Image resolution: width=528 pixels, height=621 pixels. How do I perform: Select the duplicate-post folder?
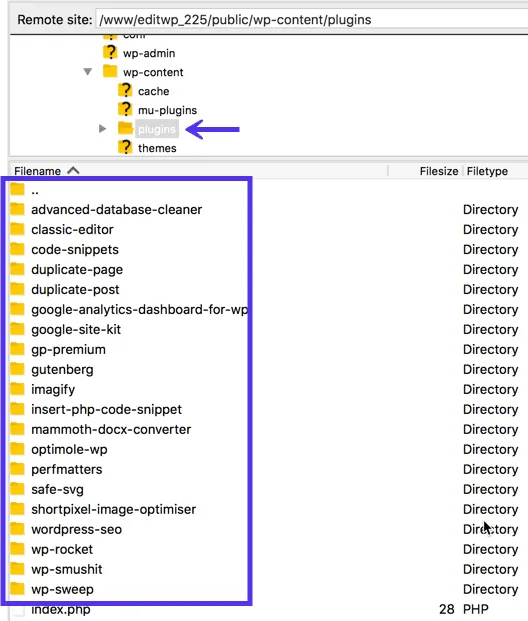click(75, 290)
